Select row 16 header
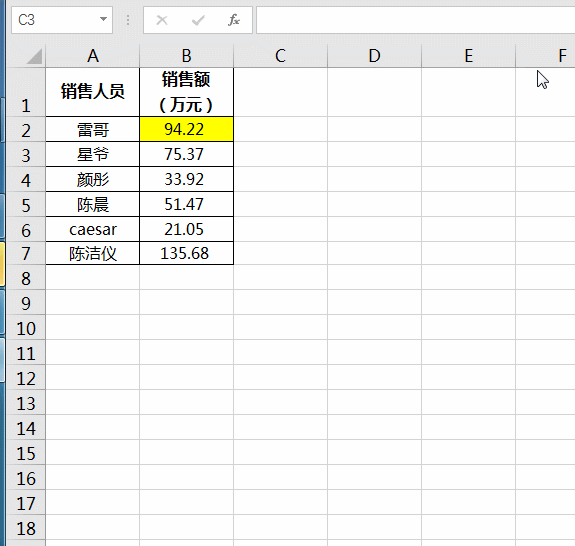The image size is (575, 546). 26,477
